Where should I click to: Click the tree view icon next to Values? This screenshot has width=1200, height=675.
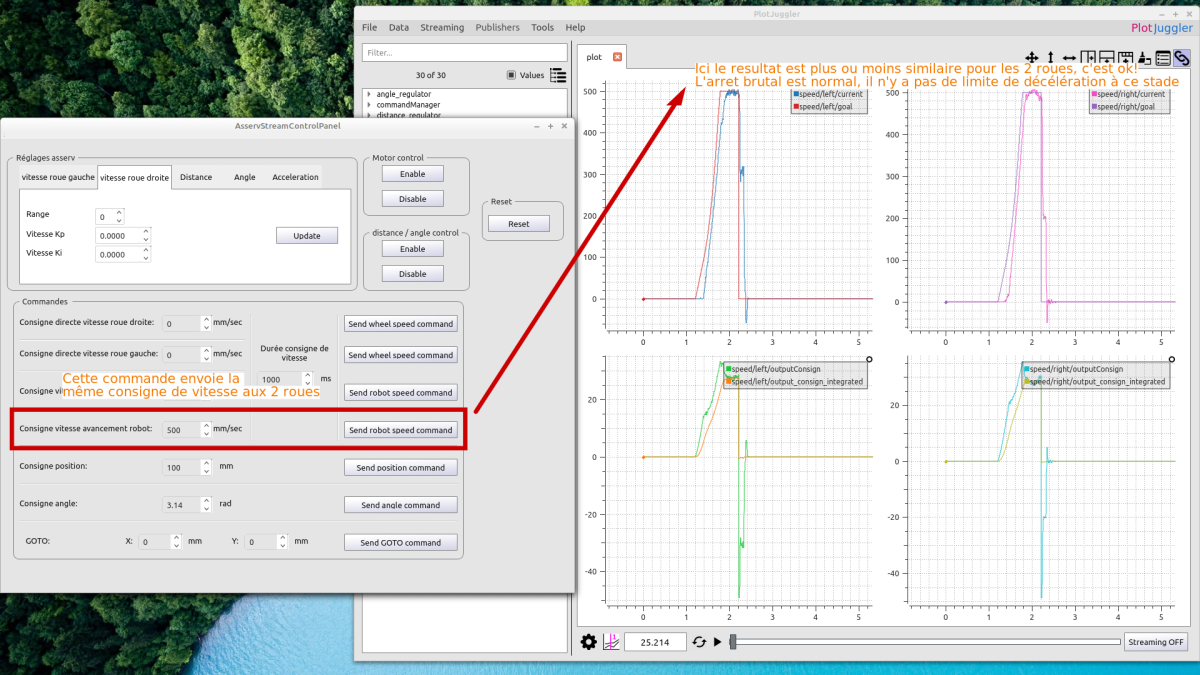(558, 75)
